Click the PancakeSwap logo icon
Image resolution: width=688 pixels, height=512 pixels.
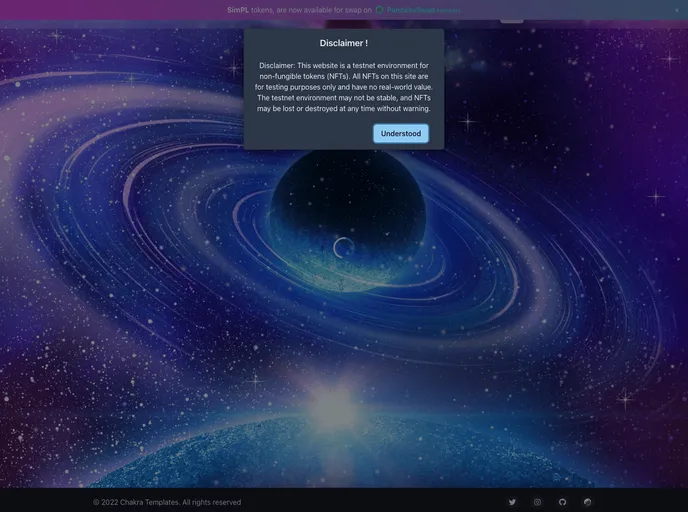pos(380,10)
